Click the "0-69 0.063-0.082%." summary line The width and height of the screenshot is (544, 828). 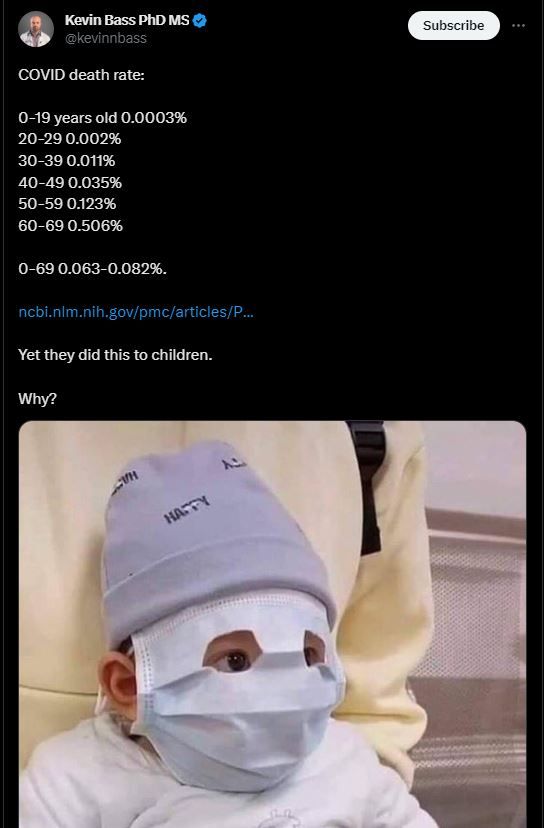pos(92,269)
